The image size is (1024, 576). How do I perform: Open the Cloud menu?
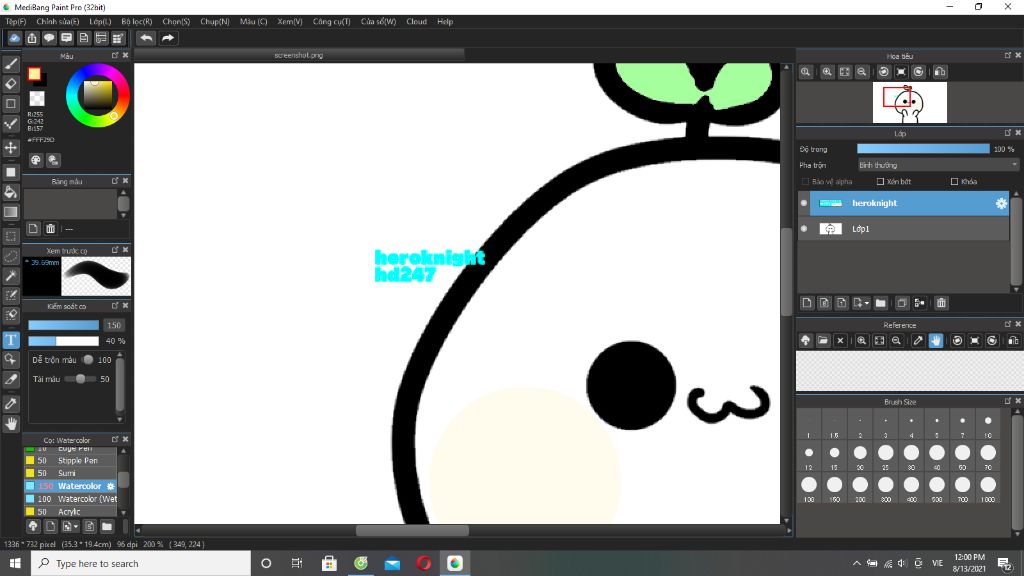(x=416, y=22)
